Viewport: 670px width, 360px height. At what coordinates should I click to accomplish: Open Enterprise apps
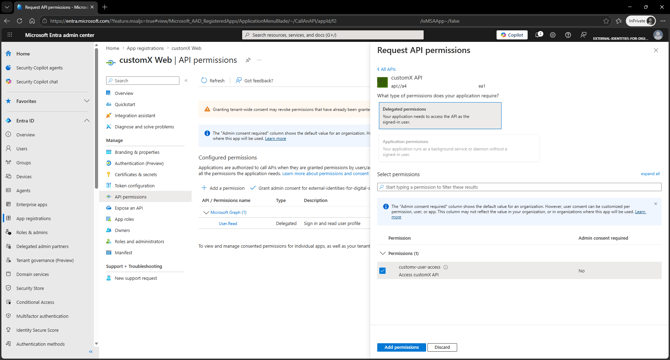[31, 205]
